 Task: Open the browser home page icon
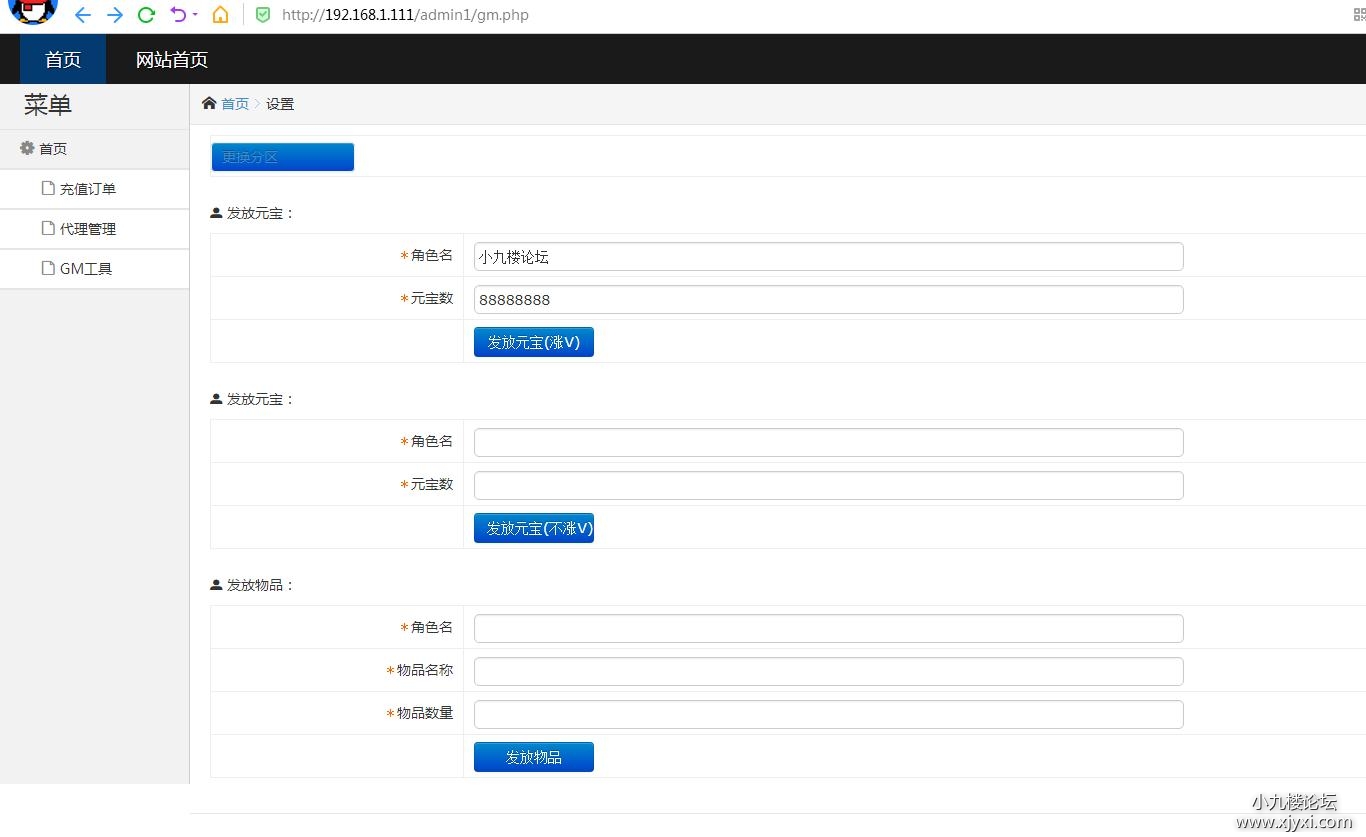tap(220, 15)
